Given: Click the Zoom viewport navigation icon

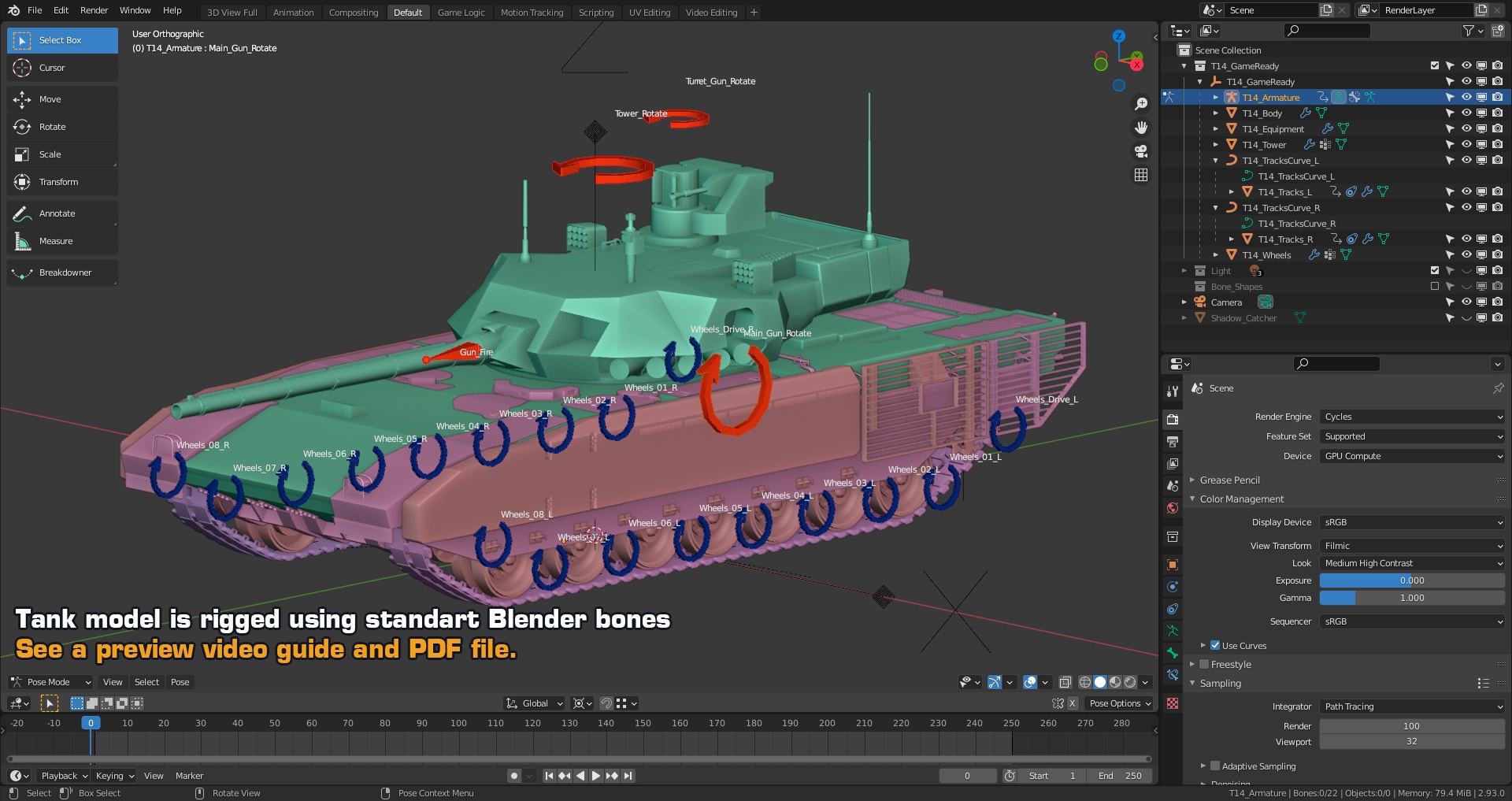Looking at the screenshot, I should point(1141,104).
